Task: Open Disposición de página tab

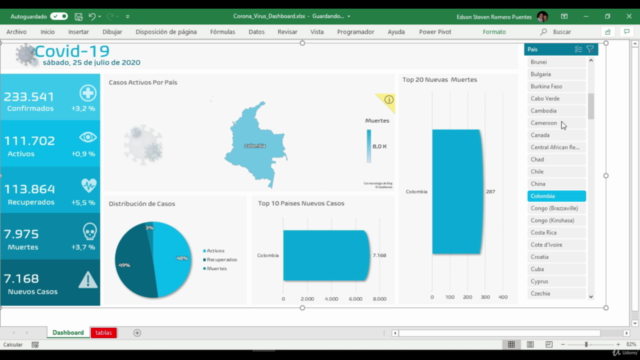Action: tap(166, 32)
